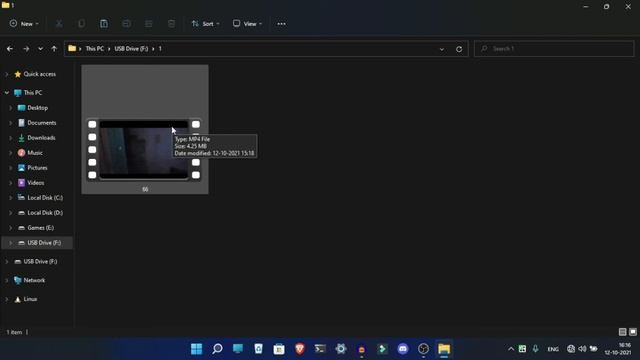Open Discord from taskbar

tap(403, 349)
